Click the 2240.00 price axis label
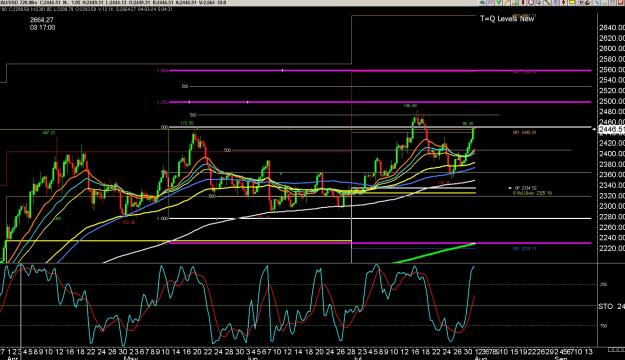625x360 pixels. point(612,238)
